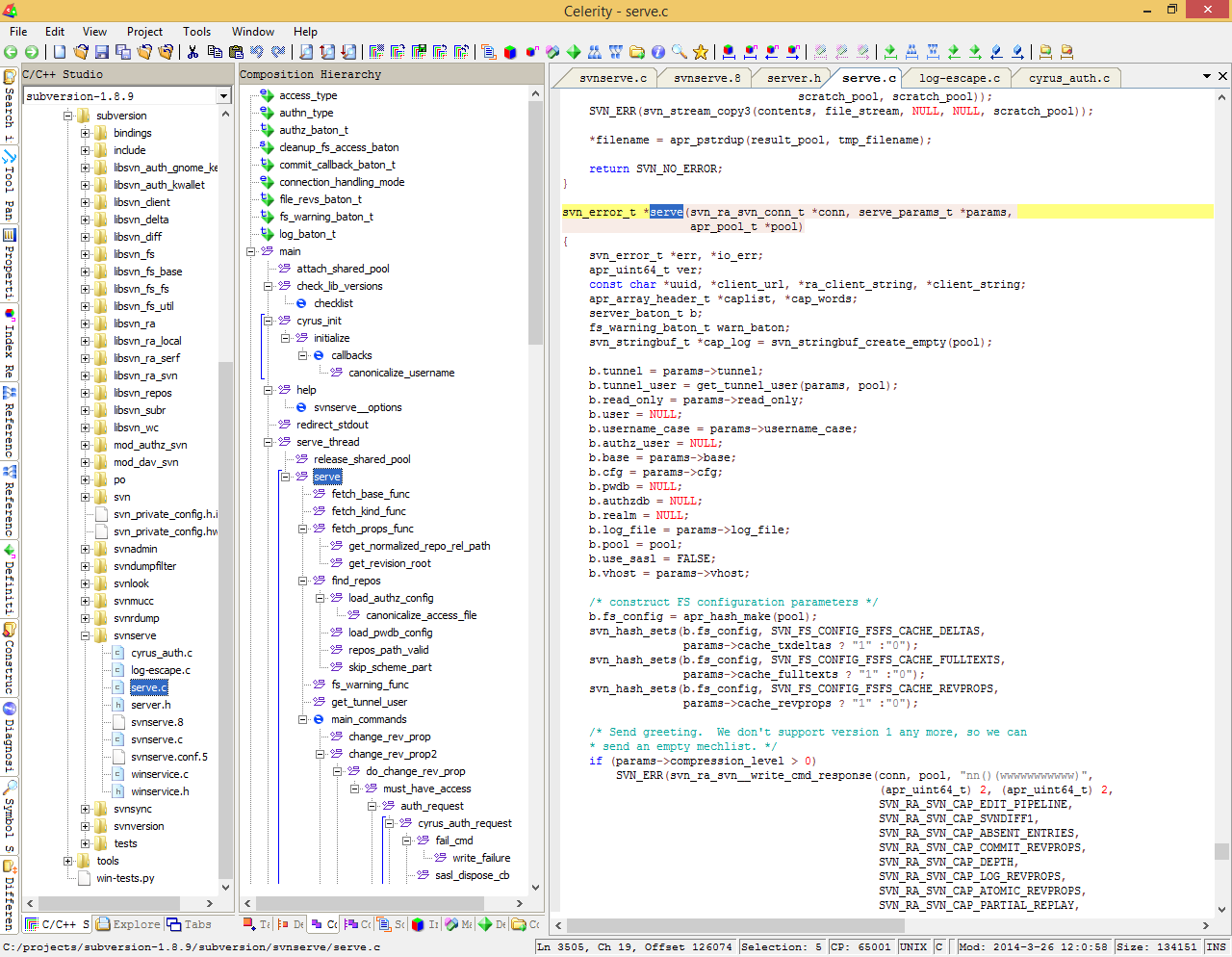Select get_tunnel_user in hierarchy
This screenshot has width=1232, height=957.
370,702
